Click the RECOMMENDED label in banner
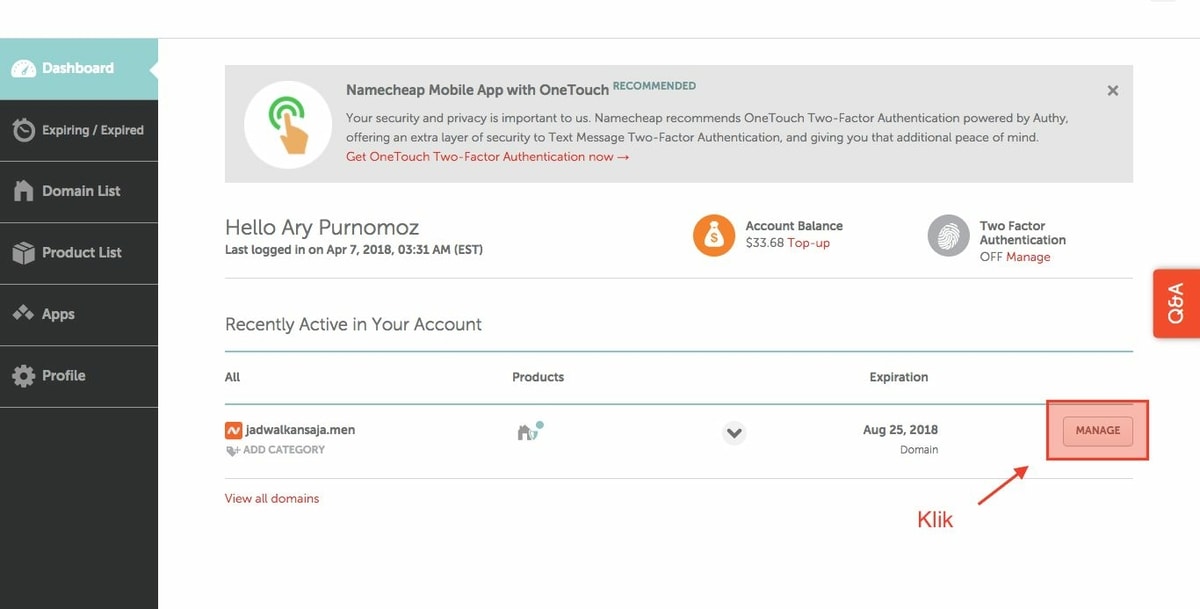The image size is (1200, 609). click(654, 86)
